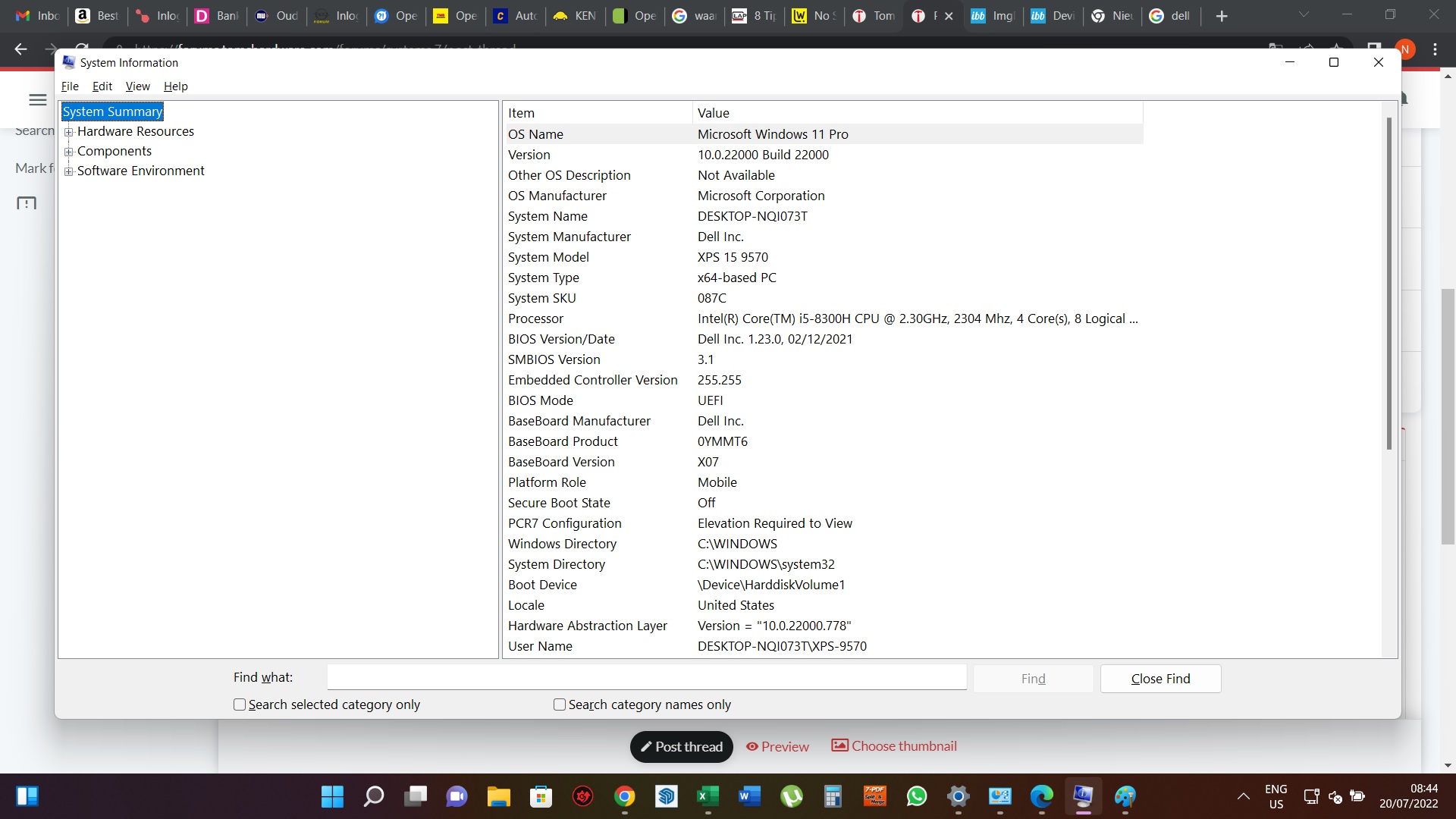Open uTorrent from the taskbar
The image size is (1456, 819).
(x=792, y=796)
